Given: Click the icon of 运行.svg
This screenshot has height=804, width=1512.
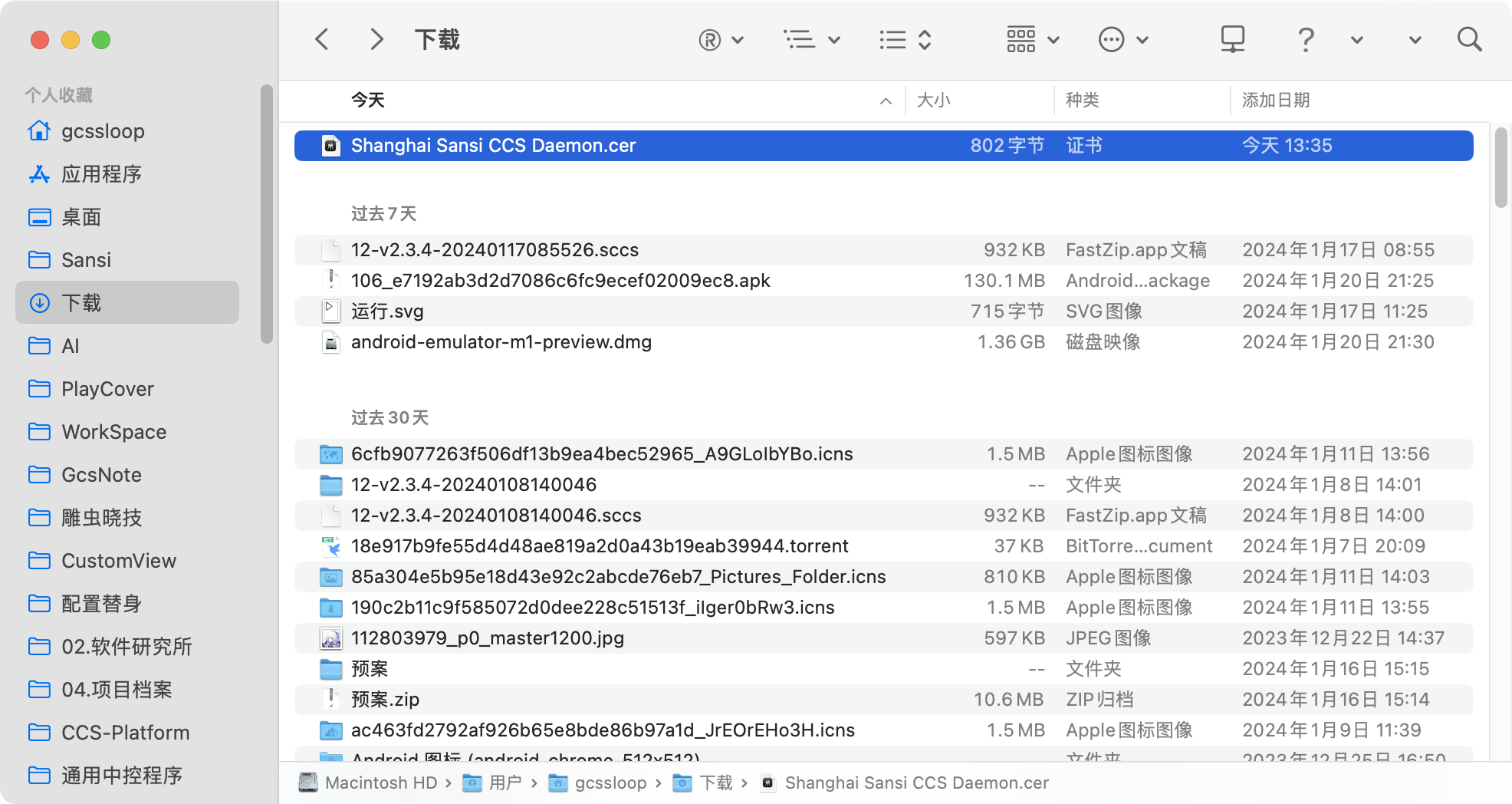Looking at the screenshot, I should pos(330,311).
